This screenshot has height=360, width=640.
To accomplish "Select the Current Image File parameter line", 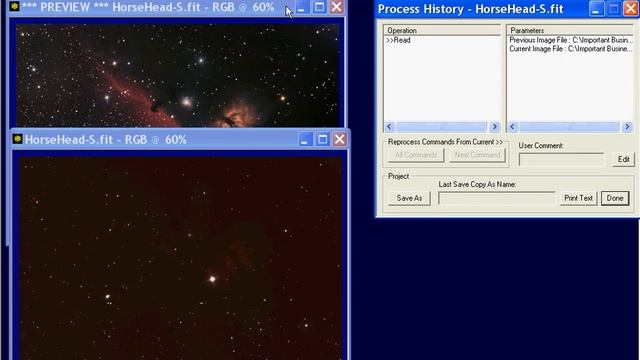I will coord(571,49).
